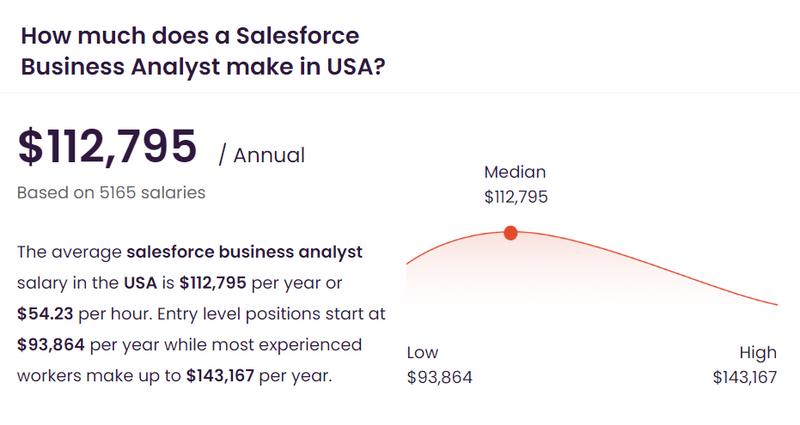Click the red median dot on curve
800x425 pixels.
coord(510,233)
